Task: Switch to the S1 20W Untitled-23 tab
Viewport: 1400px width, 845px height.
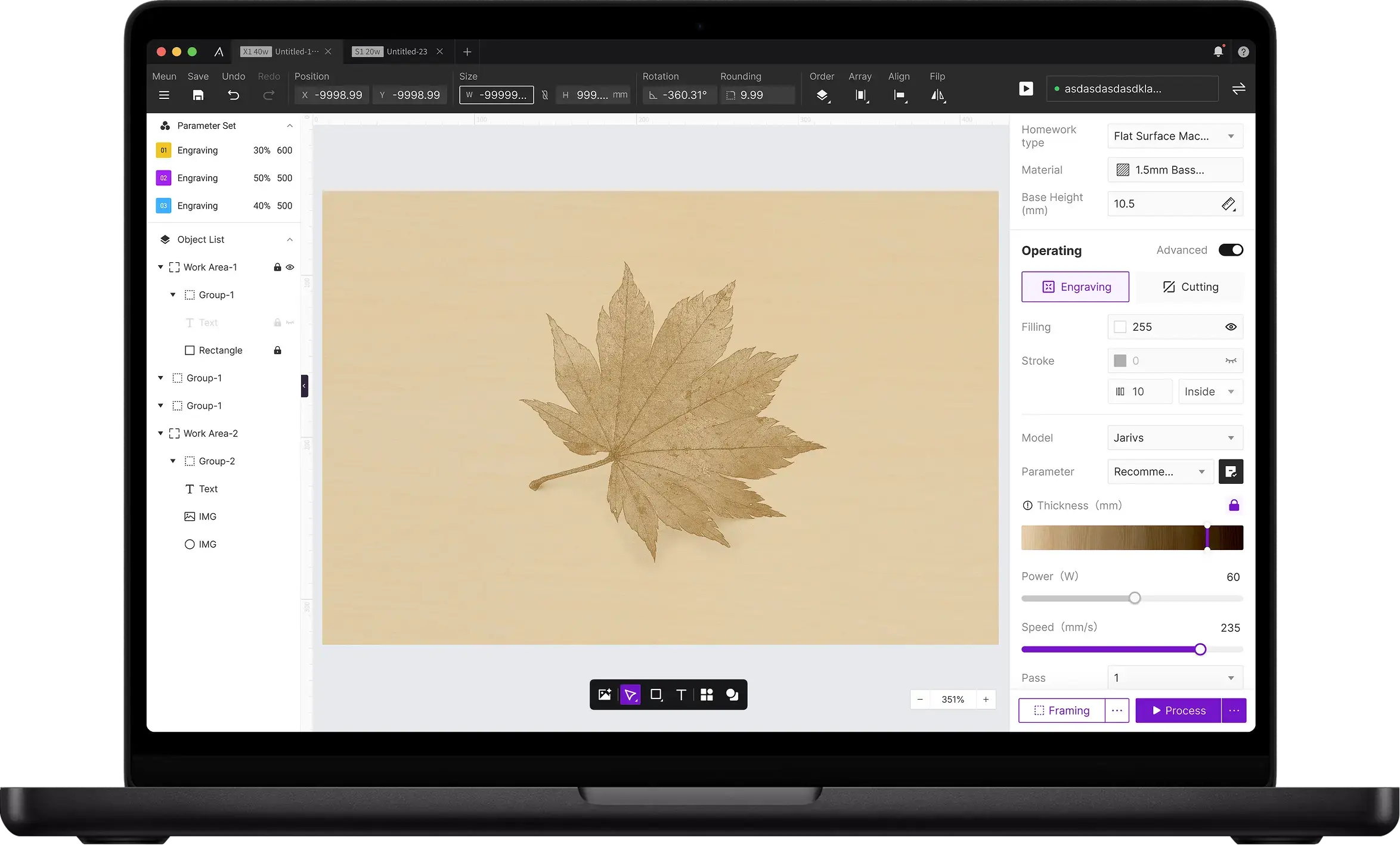Action: [x=398, y=52]
